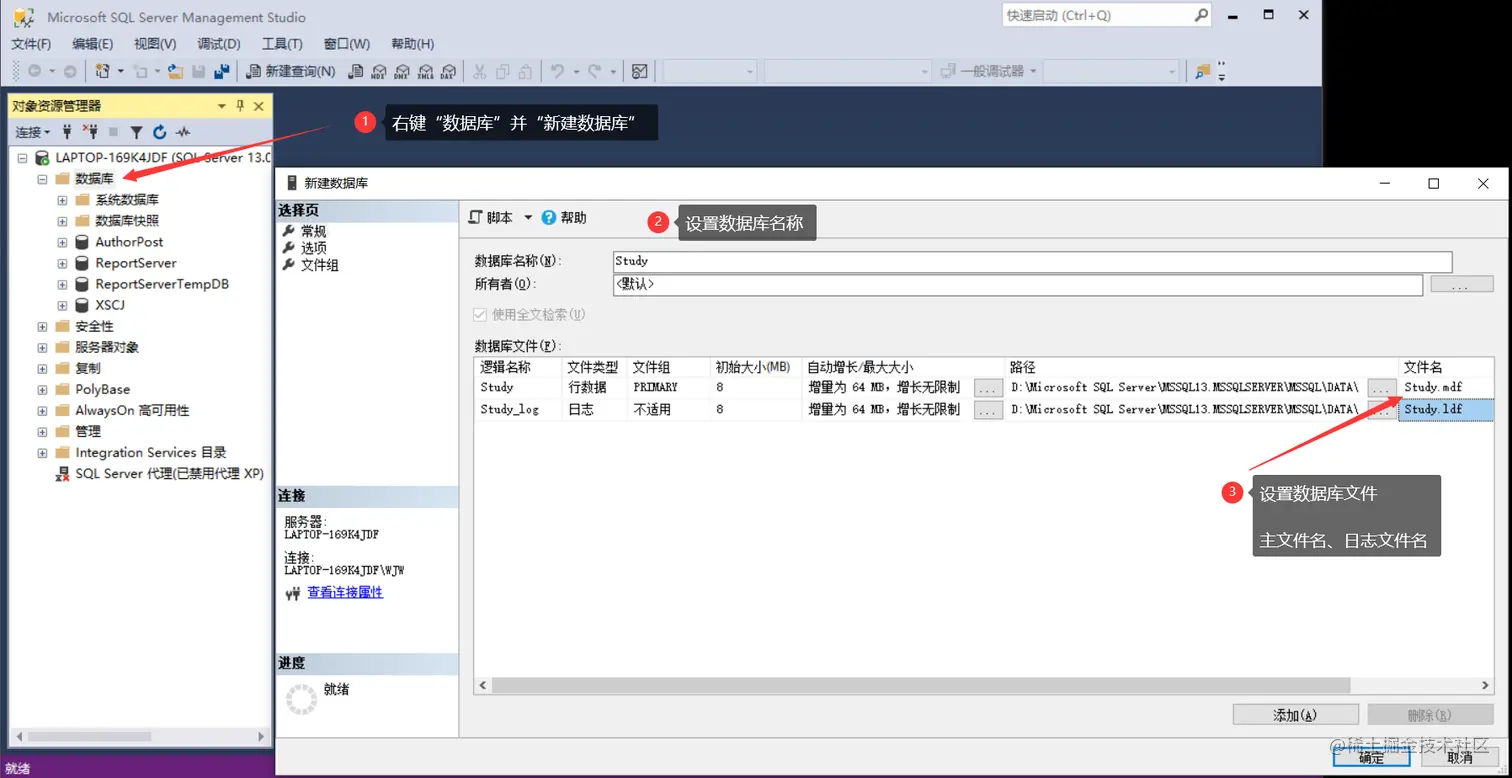Expand the 安全性 node
The width and height of the screenshot is (1512, 778).
click(42, 326)
